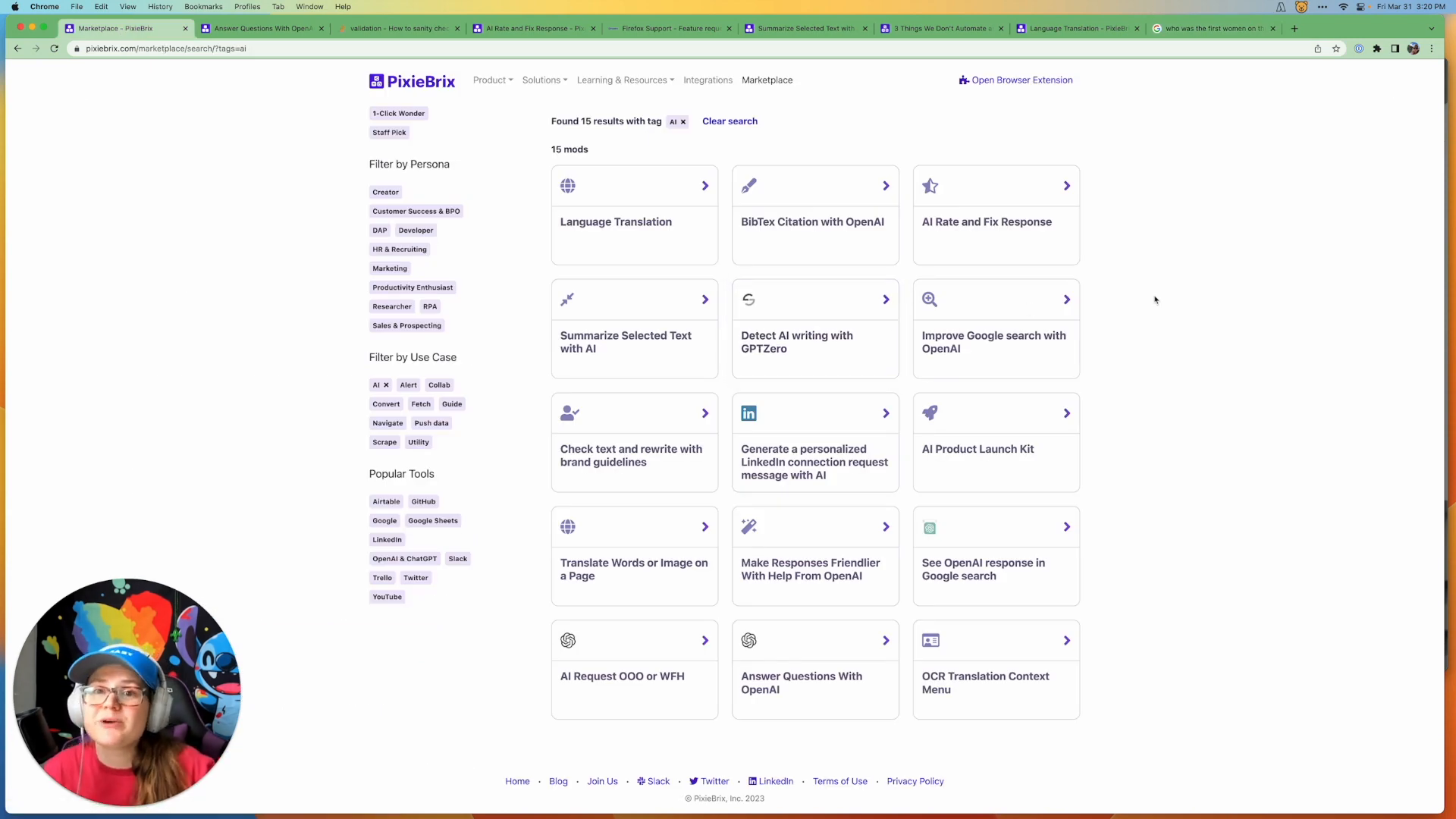The width and height of the screenshot is (1456, 819).
Task: Open the Marketplace nav link
Action: click(x=767, y=80)
